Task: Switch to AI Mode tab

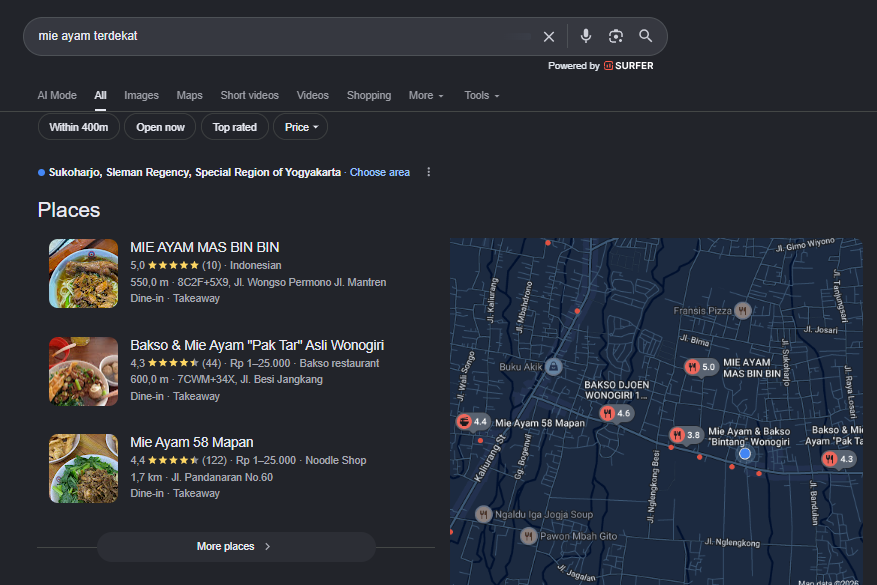Action: click(x=57, y=96)
